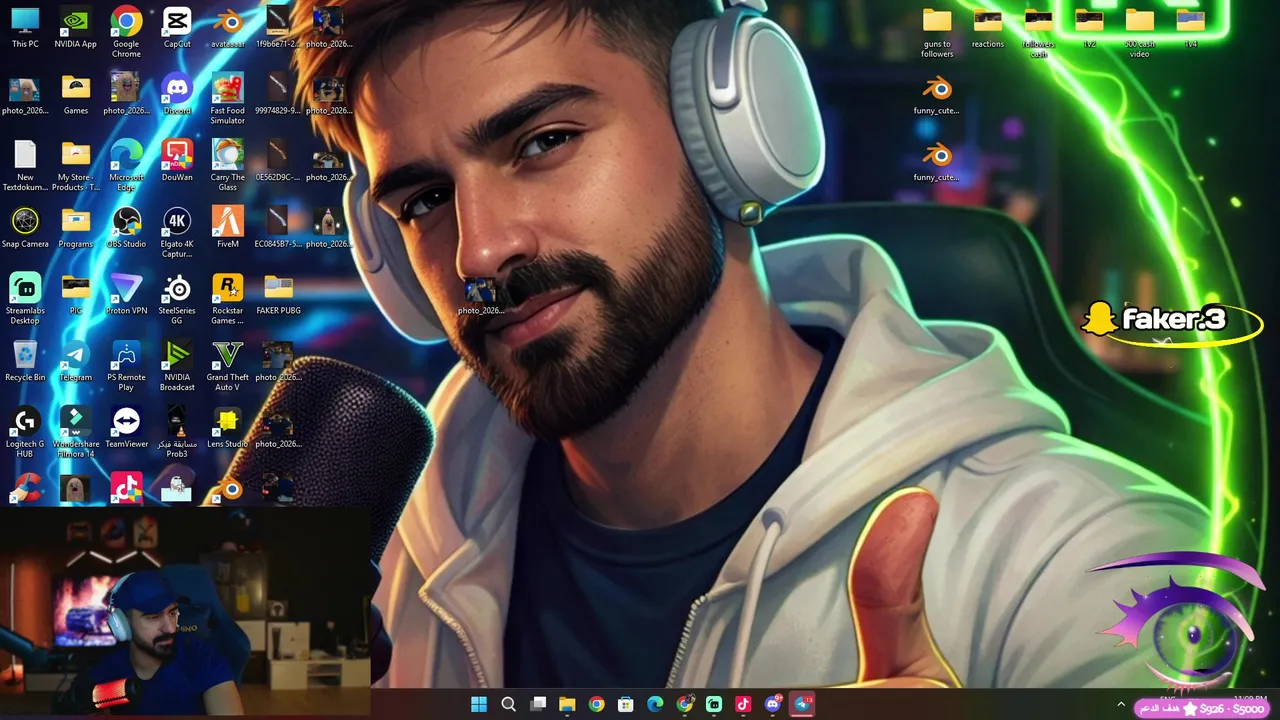Select the 0E562D9C image file

point(279,161)
